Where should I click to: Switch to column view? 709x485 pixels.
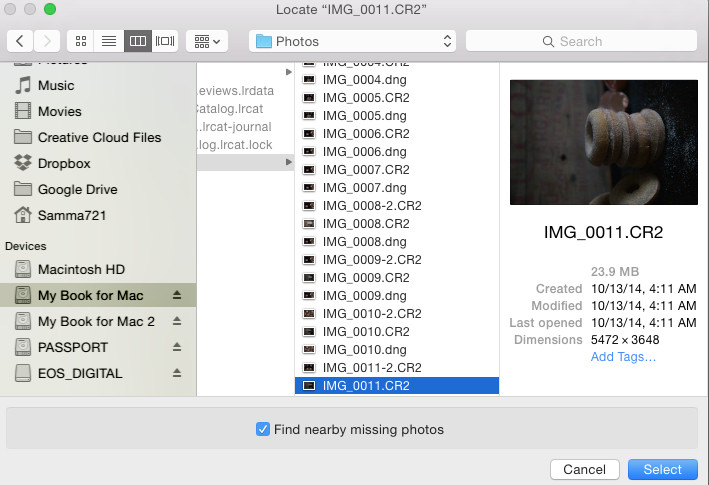pyautogui.click(x=137, y=42)
